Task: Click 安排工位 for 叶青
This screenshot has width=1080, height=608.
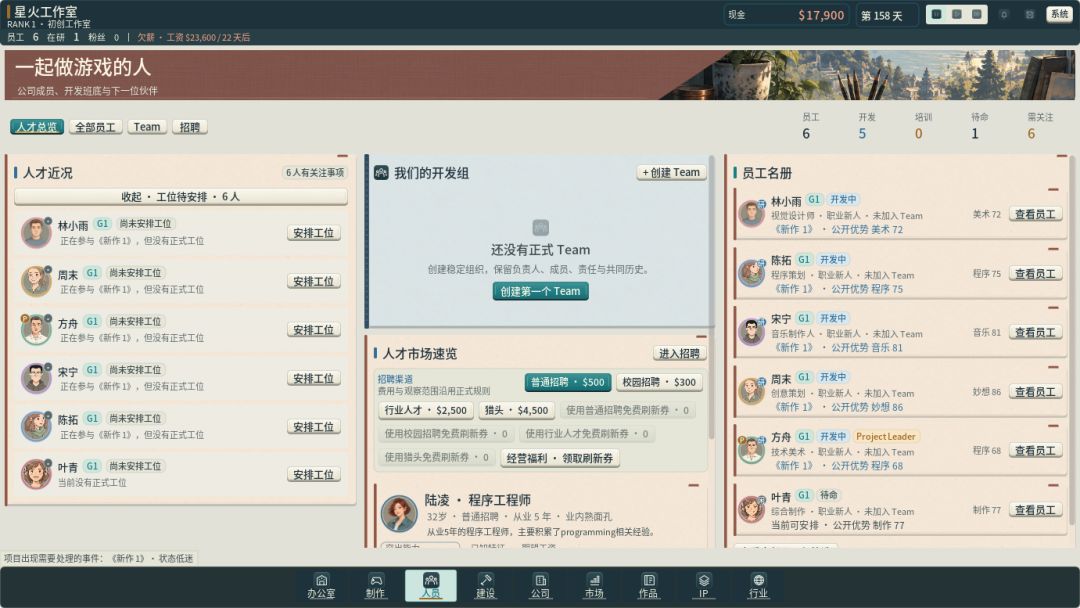Action: click(313, 475)
